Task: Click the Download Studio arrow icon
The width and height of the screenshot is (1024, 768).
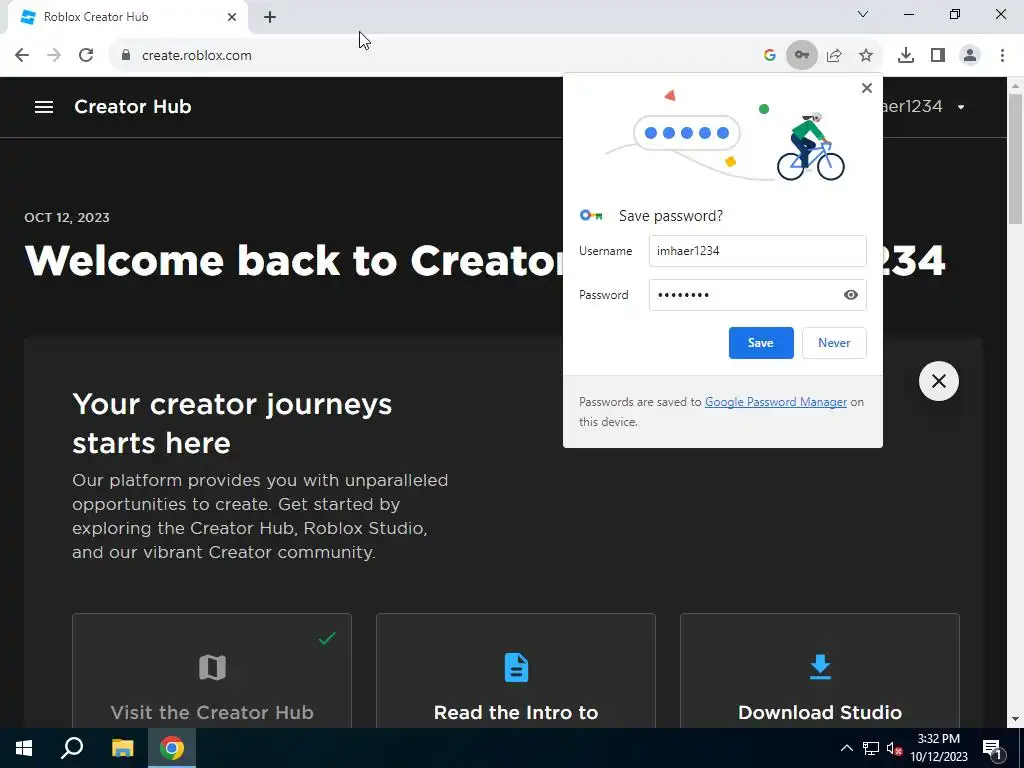Action: coord(820,667)
